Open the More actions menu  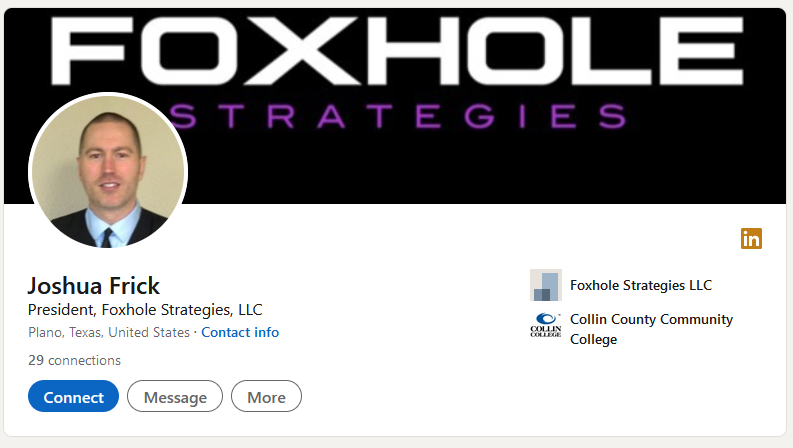pos(267,396)
